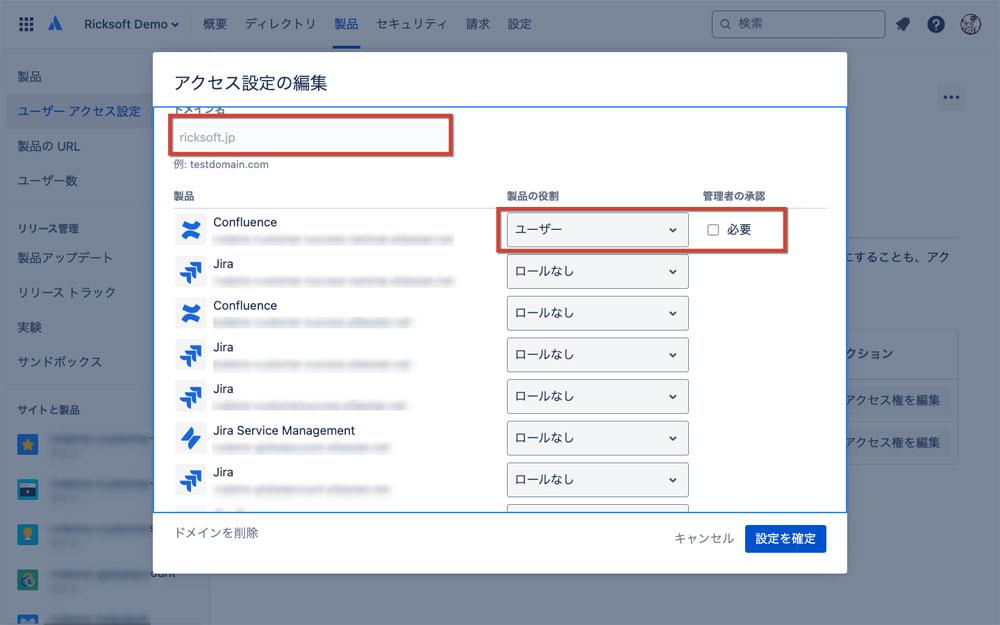Screen dimensions: 1000x625
Task: Confirm with the 設定を確定 button
Action: click(785, 539)
